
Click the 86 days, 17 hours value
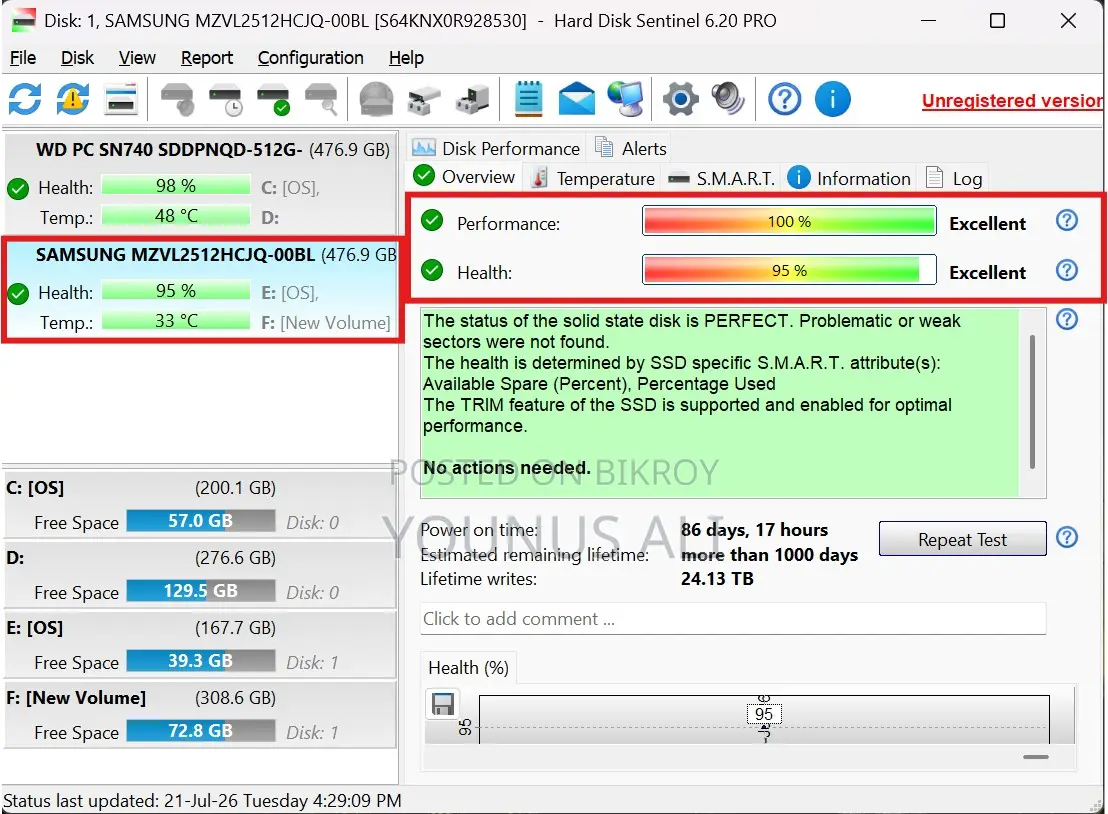point(754,530)
